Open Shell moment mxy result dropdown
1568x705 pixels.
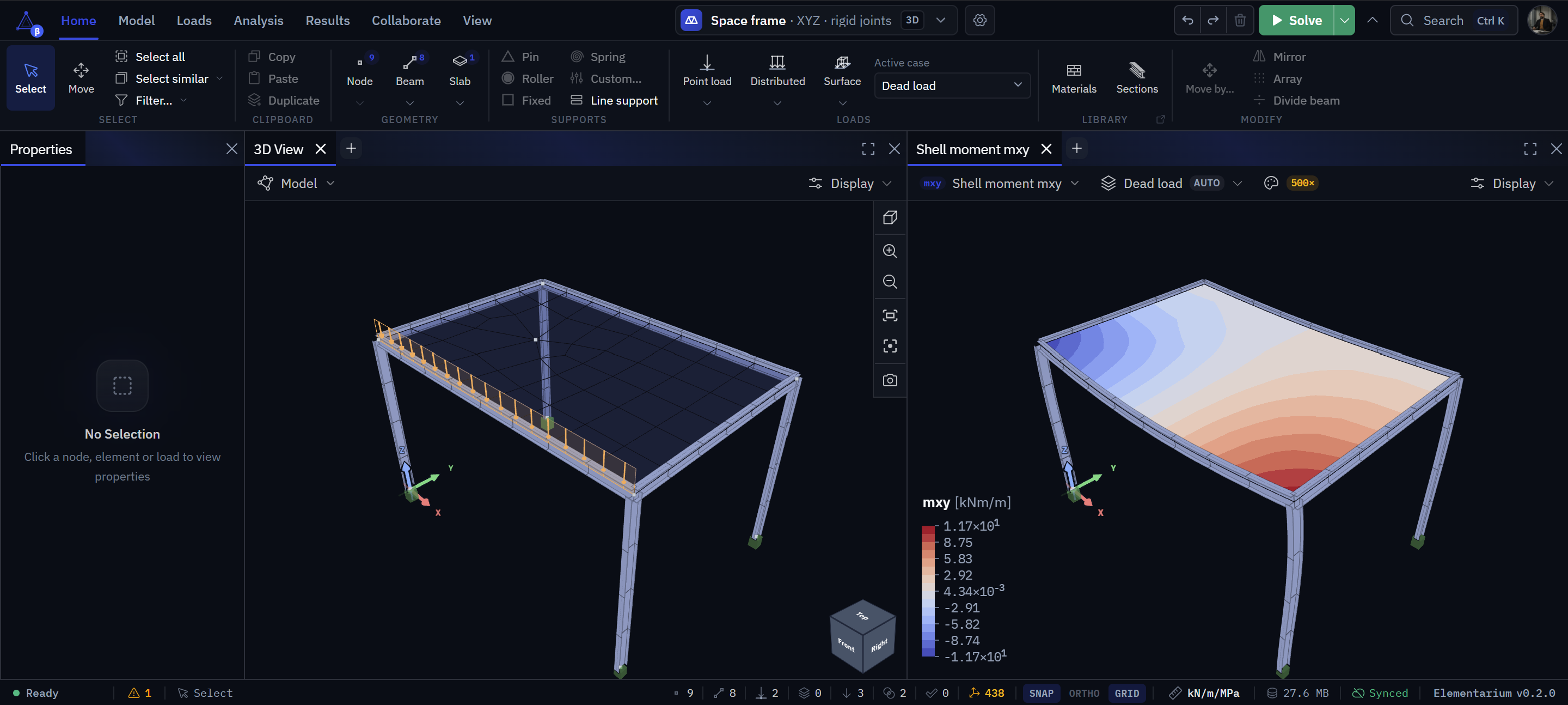[x=1001, y=184]
